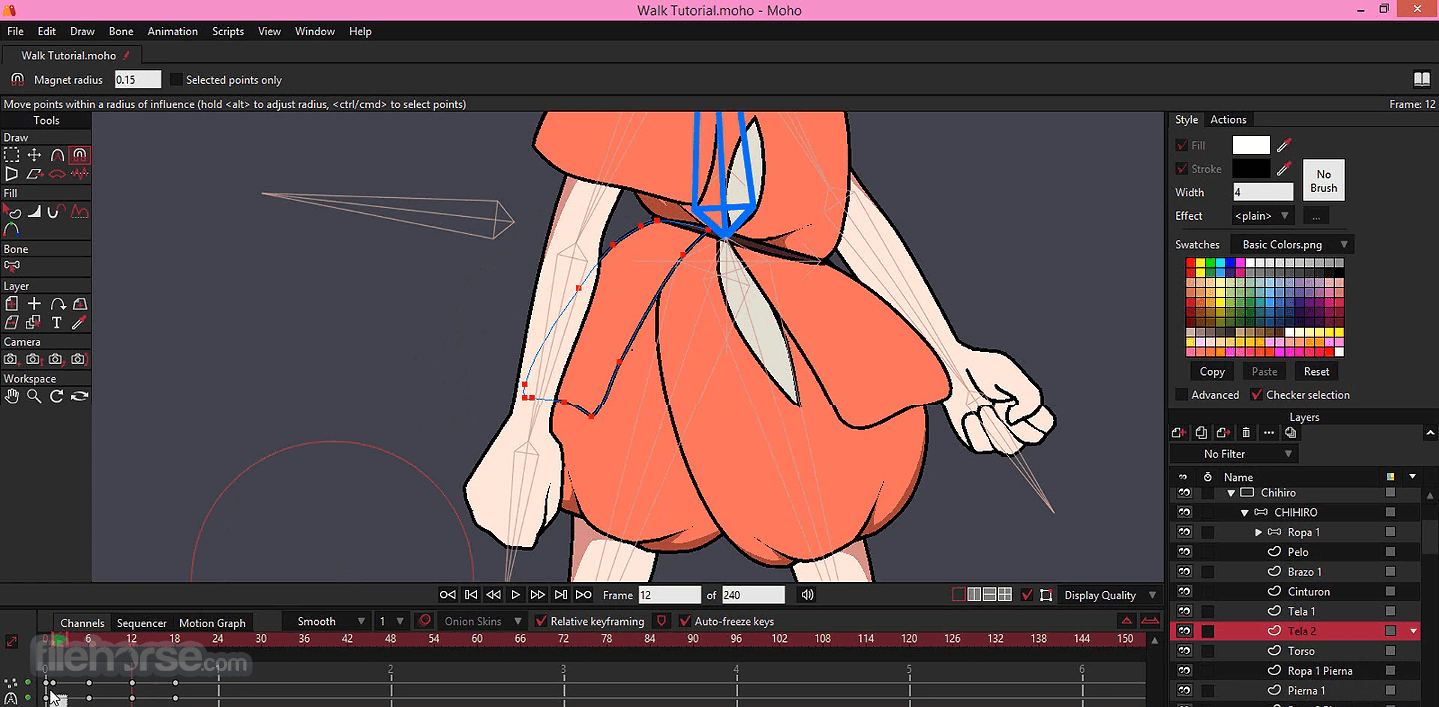
Task: Click the black Stroke color swatch
Action: [1251, 169]
